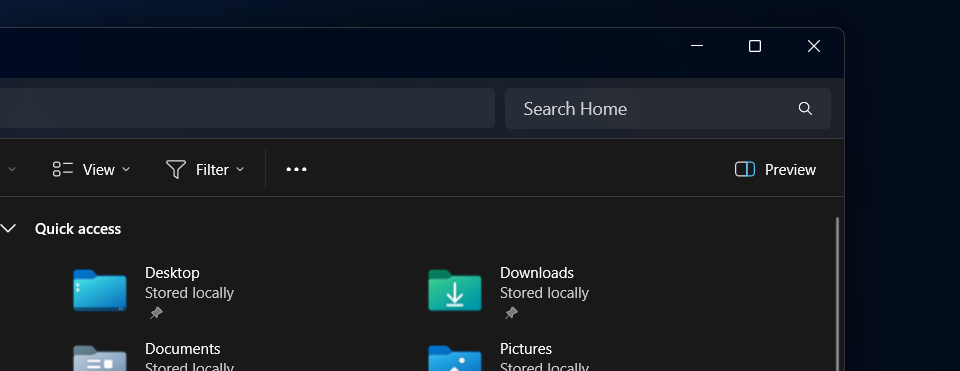
Task: Maximize the File Explorer window
Action: coord(755,46)
